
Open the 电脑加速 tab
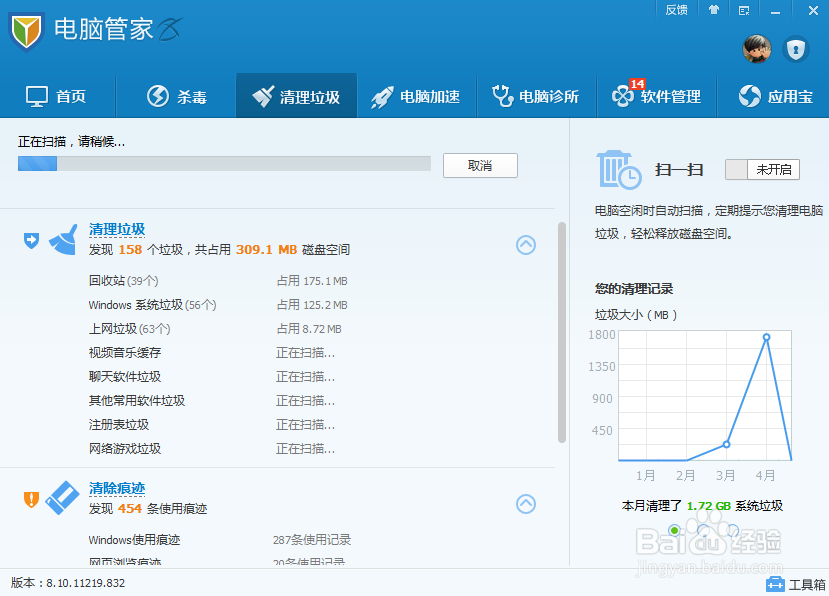[416, 96]
